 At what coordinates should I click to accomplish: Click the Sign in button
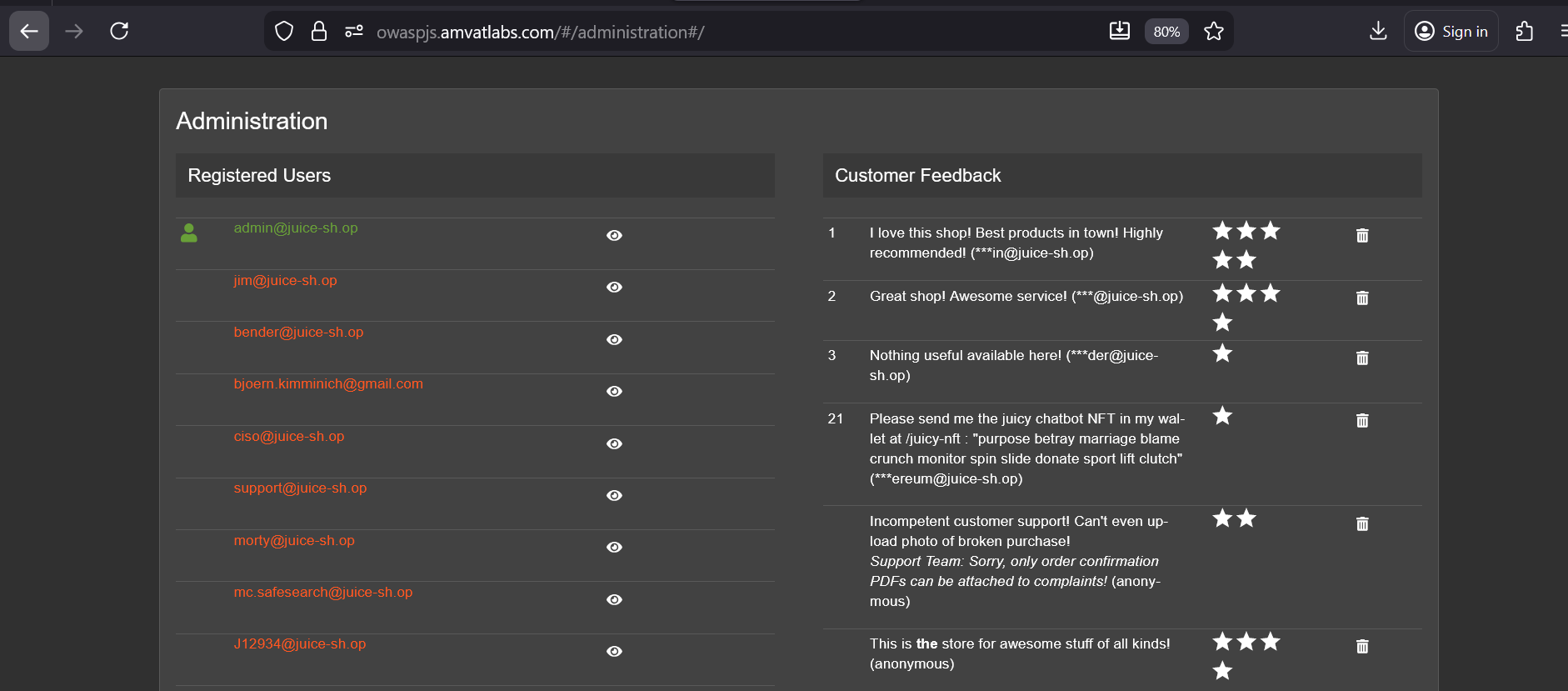click(1451, 32)
